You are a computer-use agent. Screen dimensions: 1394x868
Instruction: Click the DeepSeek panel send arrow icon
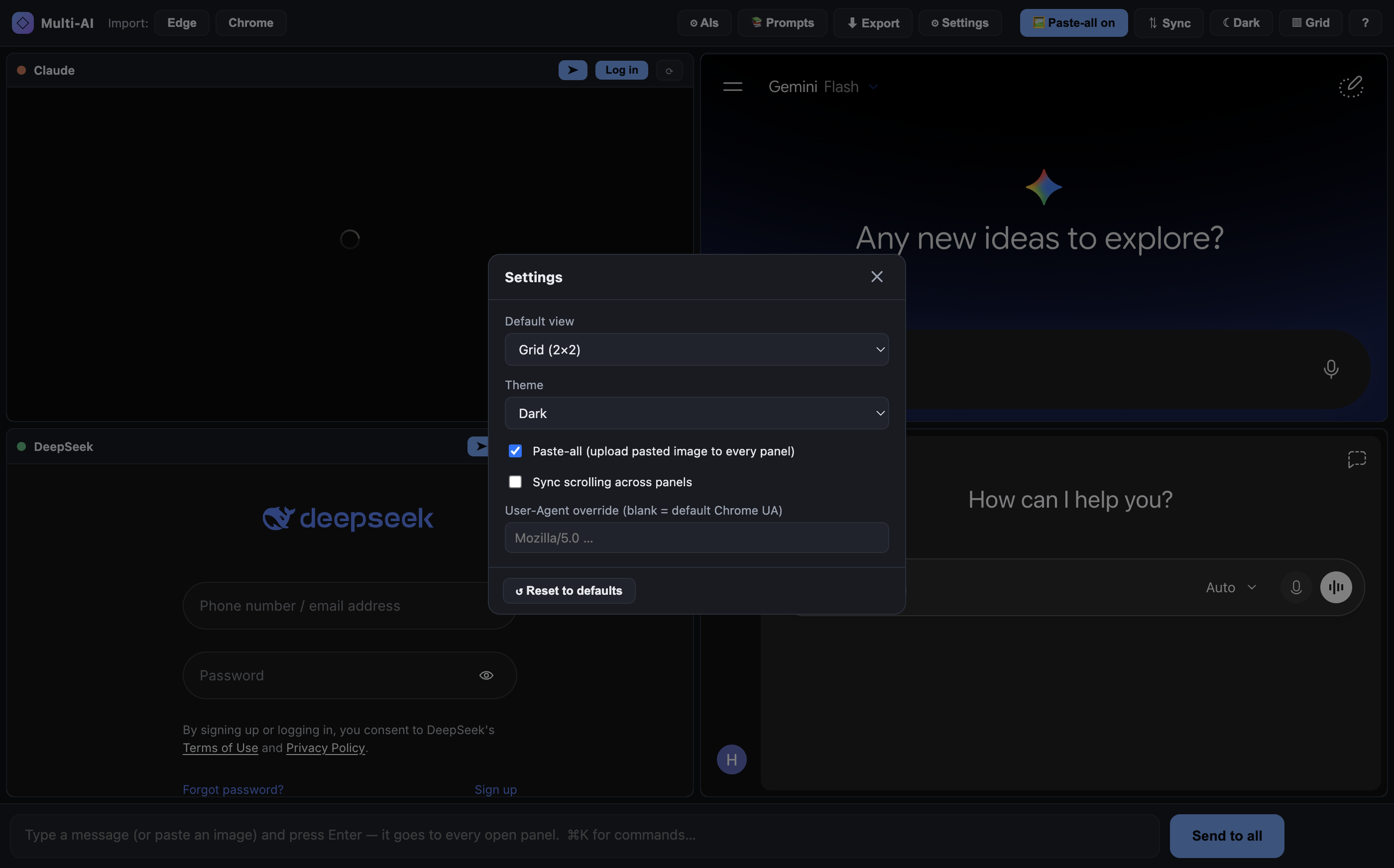click(477, 446)
